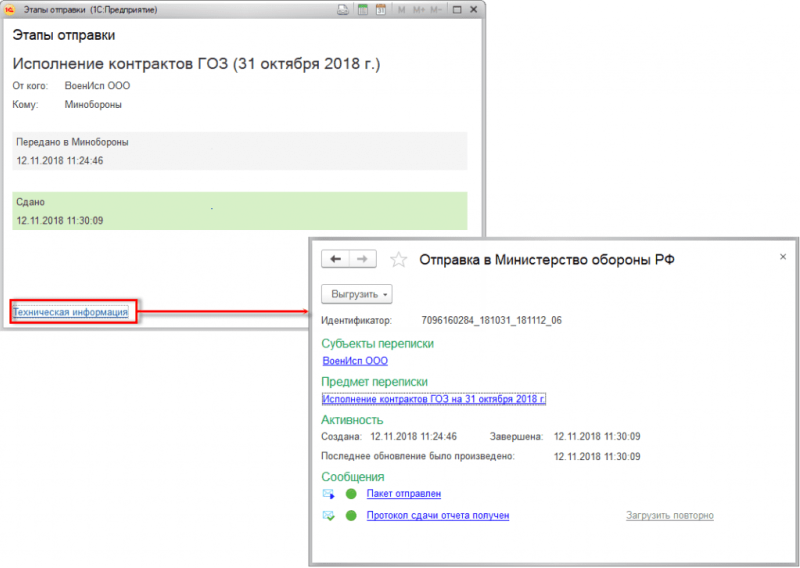Click the M+ memory button
The width and height of the screenshot is (800, 568).
pyautogui.click(x=419, y=10)
